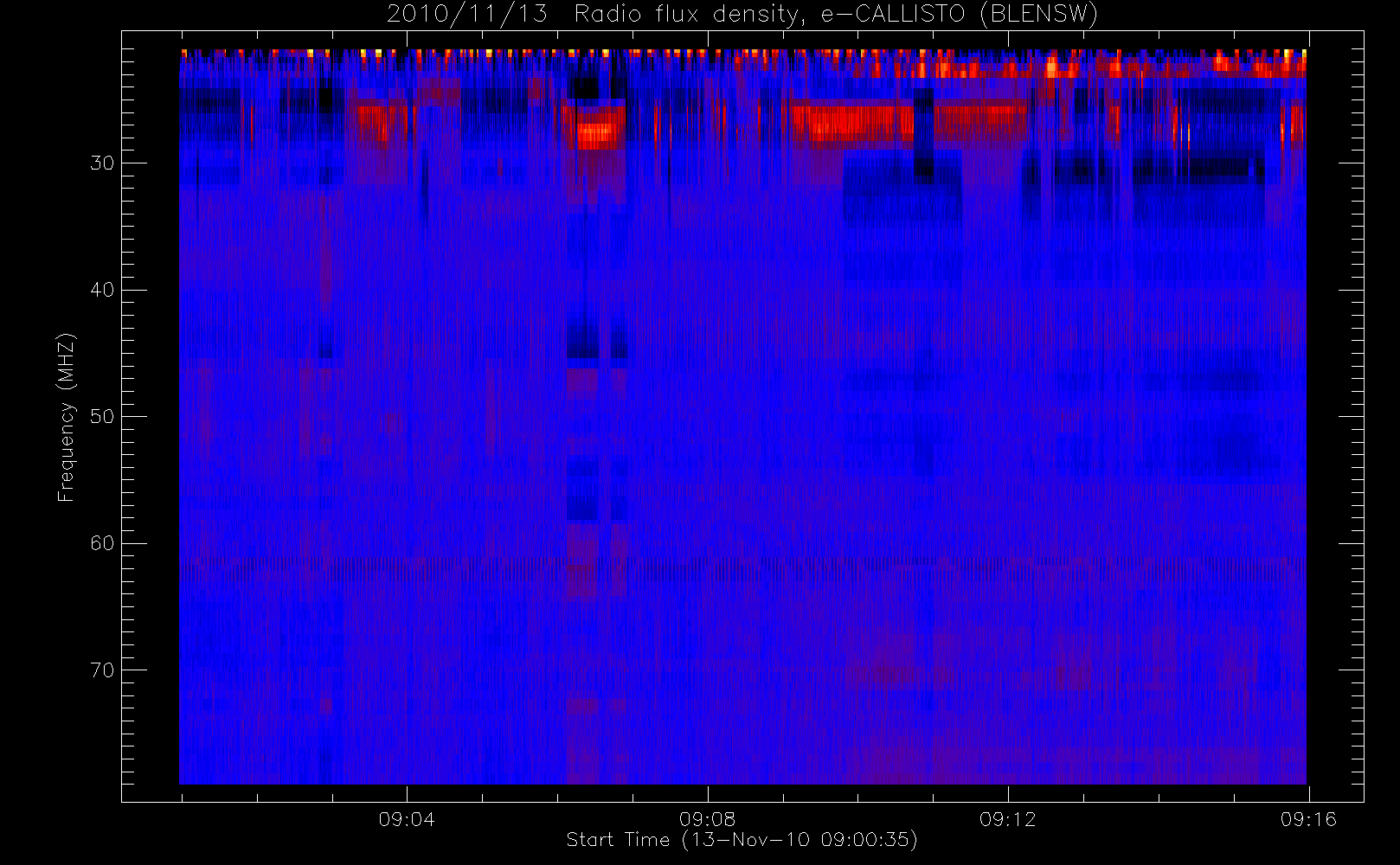Click the 40 frequency tick label

[x=102, y=290]
